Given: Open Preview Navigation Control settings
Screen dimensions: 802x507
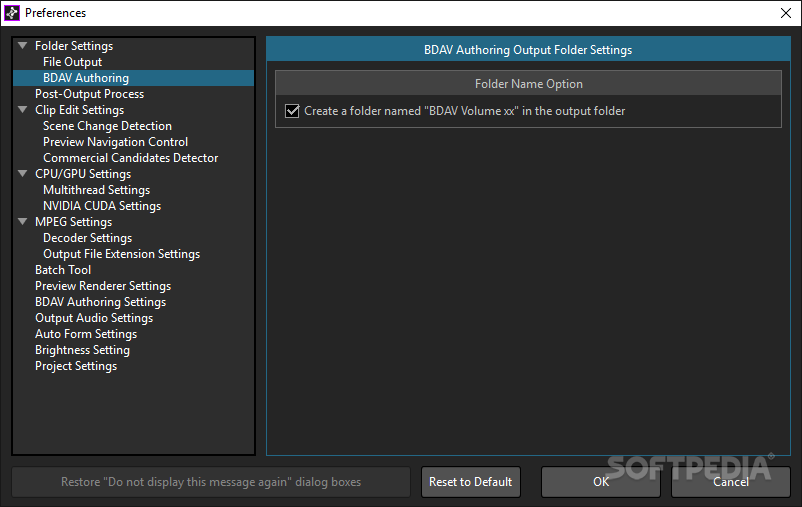Looking at the screenshot, I should point(116,142).
